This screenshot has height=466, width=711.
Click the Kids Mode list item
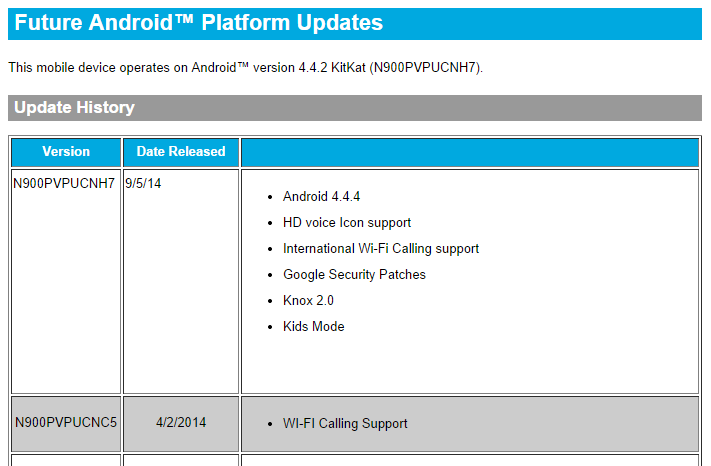(313, 327)
